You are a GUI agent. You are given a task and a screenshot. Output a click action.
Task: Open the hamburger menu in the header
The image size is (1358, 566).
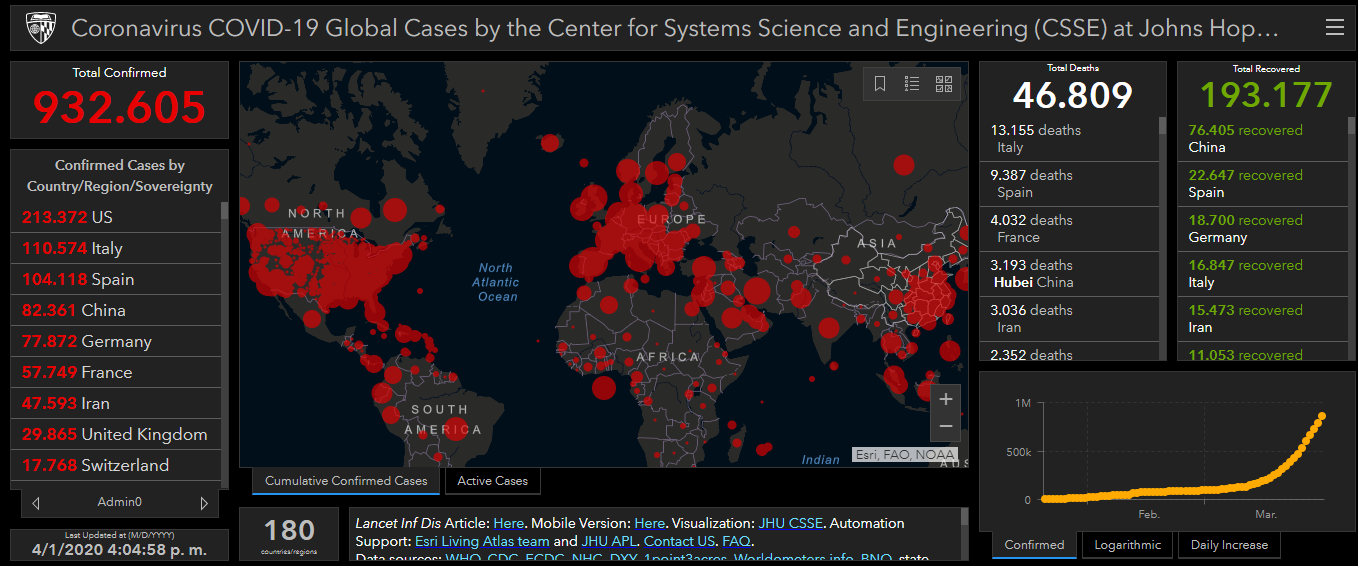[x=1334, y=28]
